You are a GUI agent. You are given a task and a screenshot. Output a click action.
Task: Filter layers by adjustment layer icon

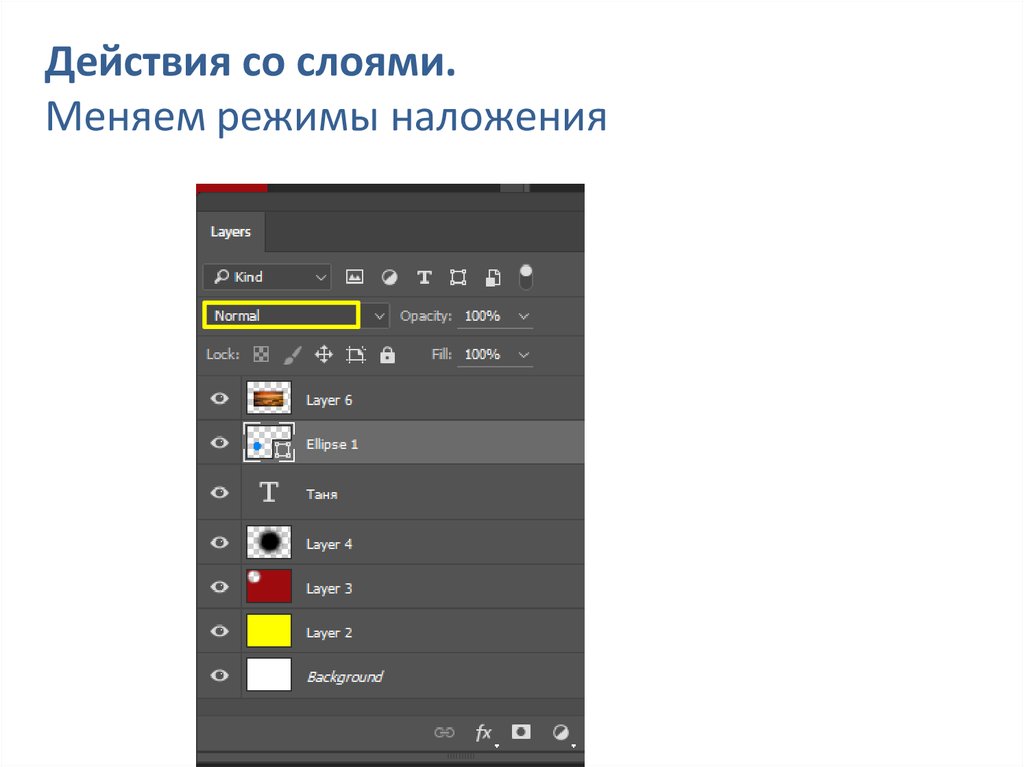(x=389, y=277)
